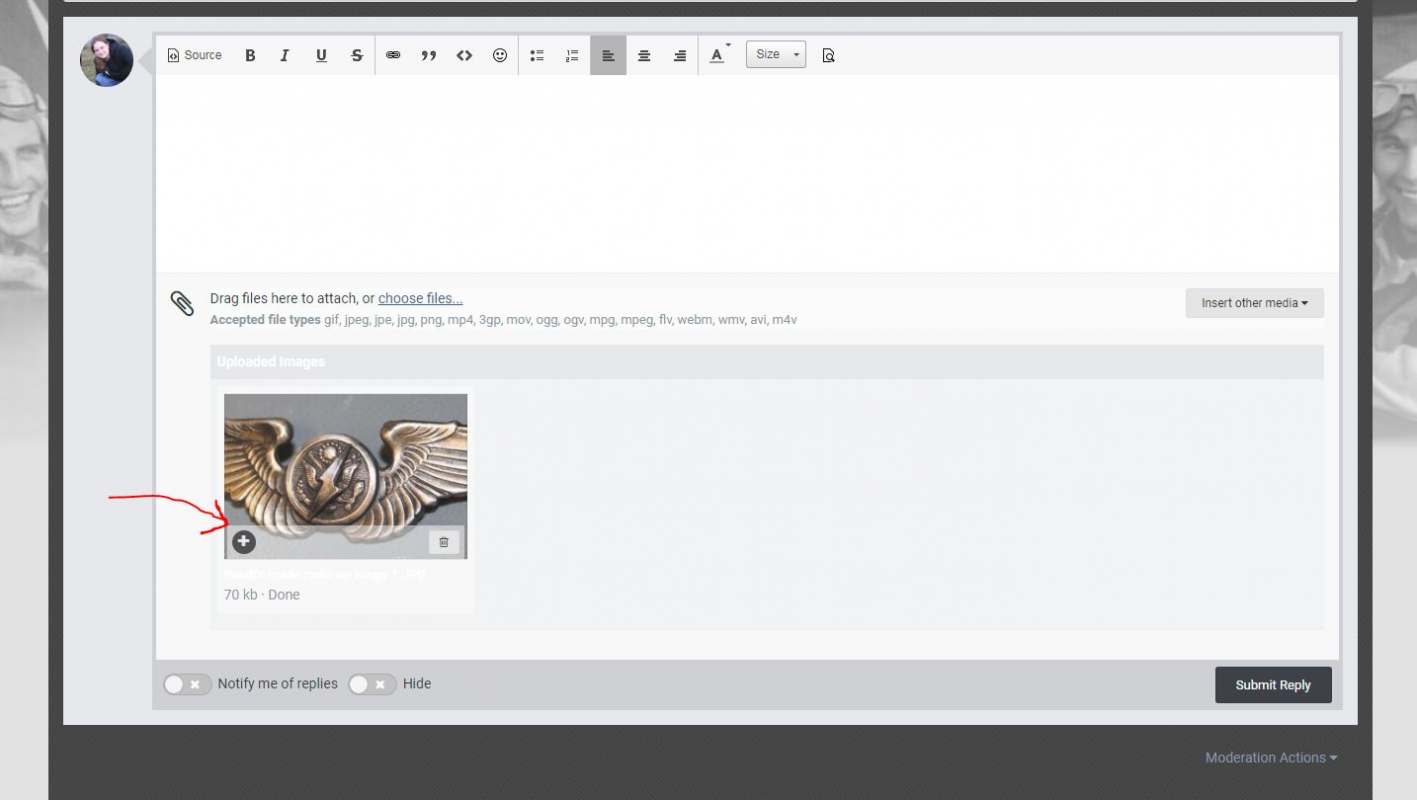The image size is (1417, 800).
Task: Insert a code block
Action: point(463,55)
